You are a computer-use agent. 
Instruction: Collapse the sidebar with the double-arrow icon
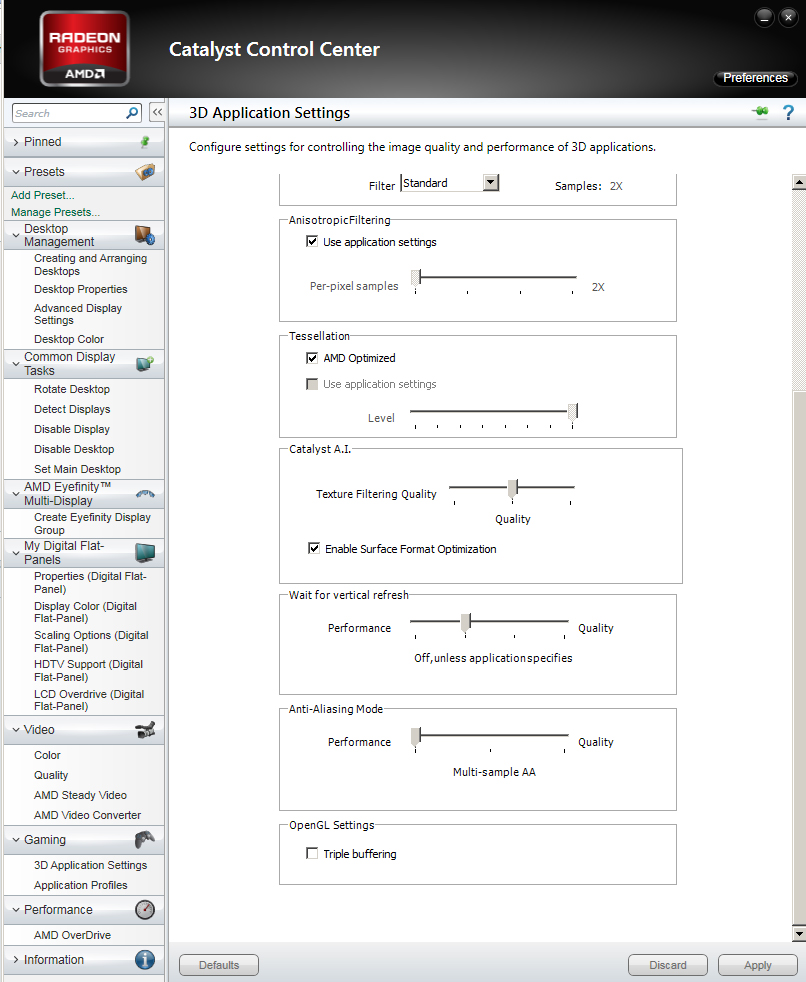click(157, 113)
